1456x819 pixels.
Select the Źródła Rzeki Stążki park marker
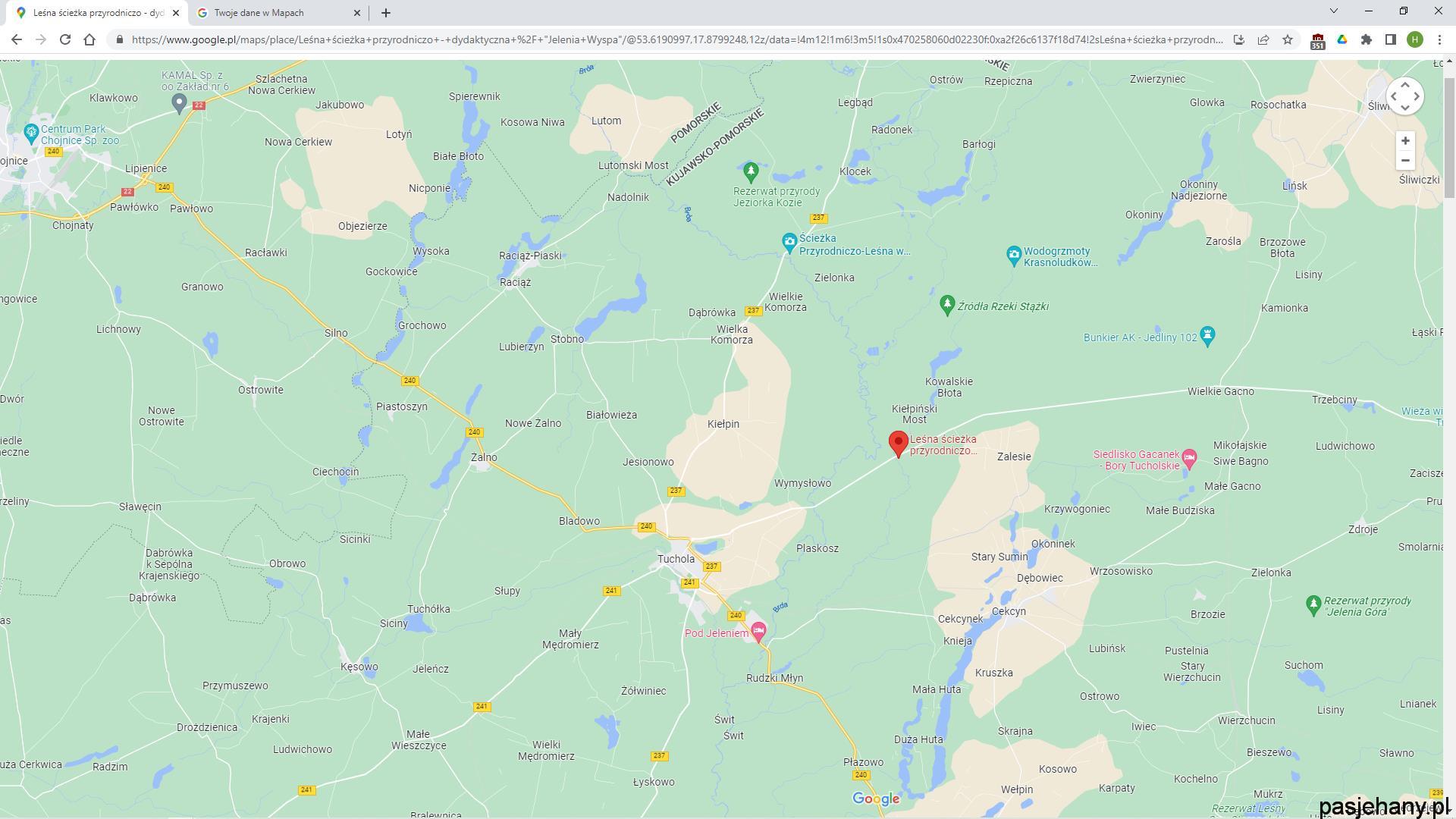click(x=946, y=305)
